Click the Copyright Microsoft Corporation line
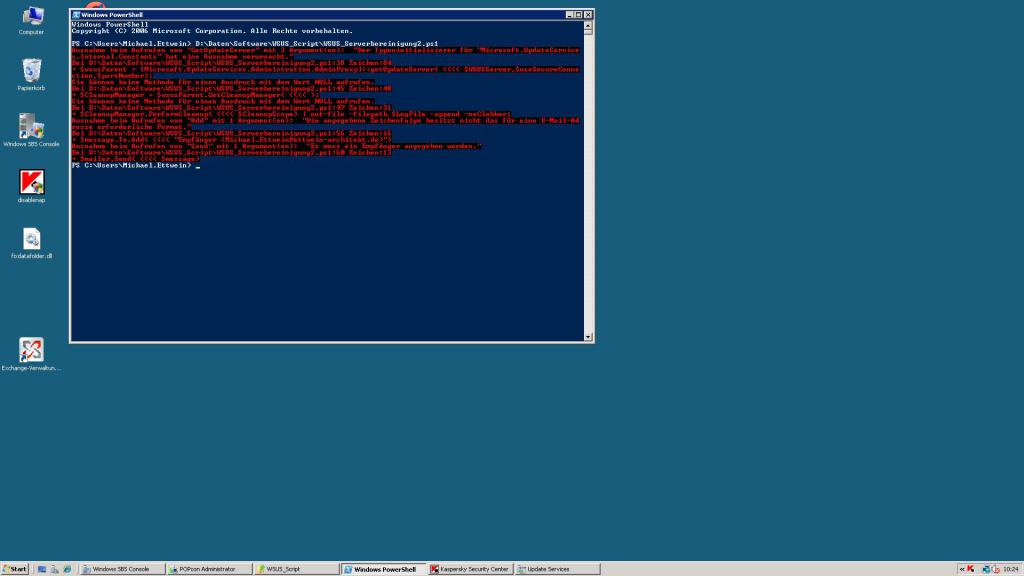 click(x=212, y=31)
